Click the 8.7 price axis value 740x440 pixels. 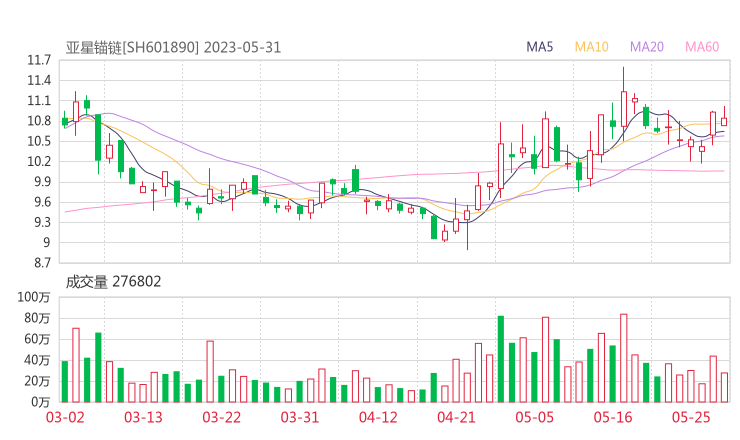pyautogui.click(x=41, y=263)
